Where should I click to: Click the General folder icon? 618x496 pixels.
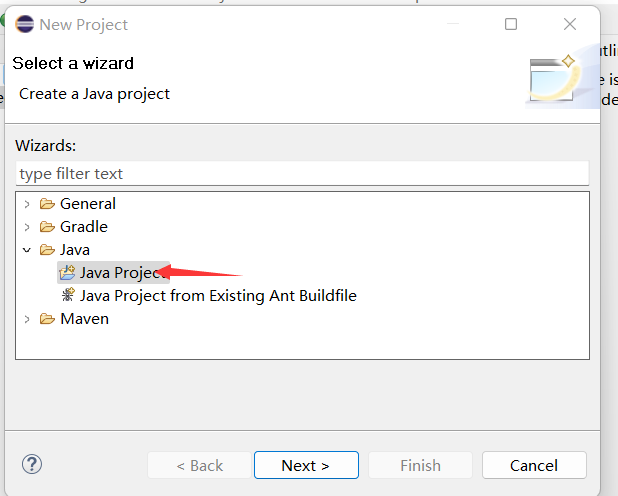click(x=47, y=204)
